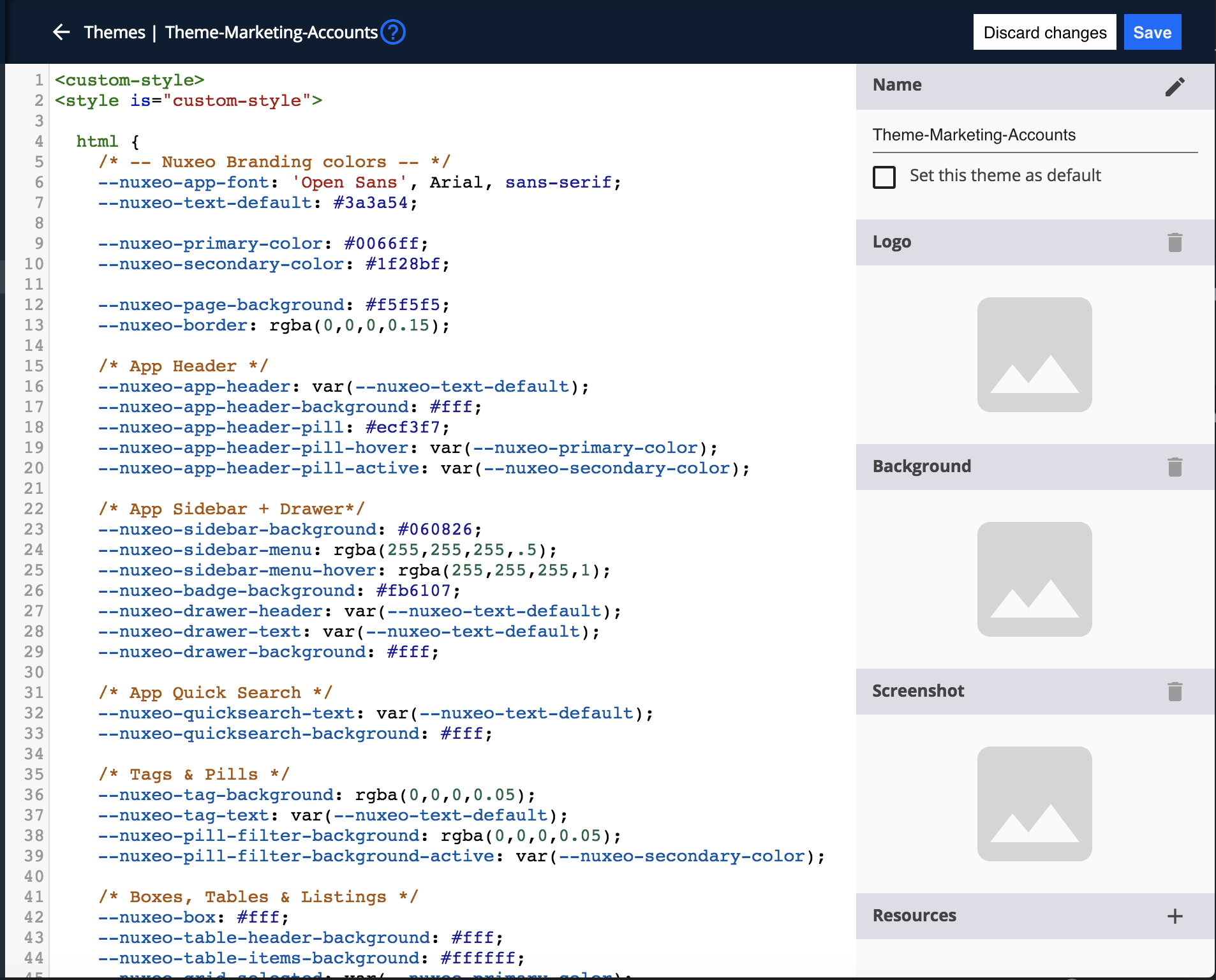Go to Themes breadcrumb link

point(115,33)
